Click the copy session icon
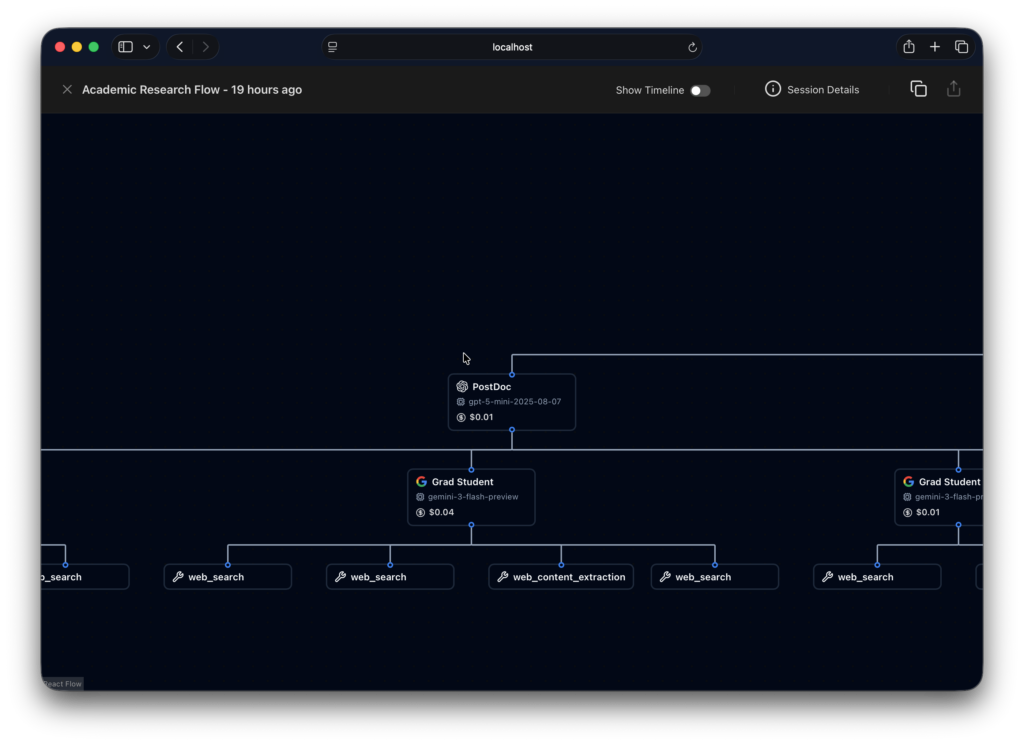This screenshot has width=1024, height=745. 918,89
